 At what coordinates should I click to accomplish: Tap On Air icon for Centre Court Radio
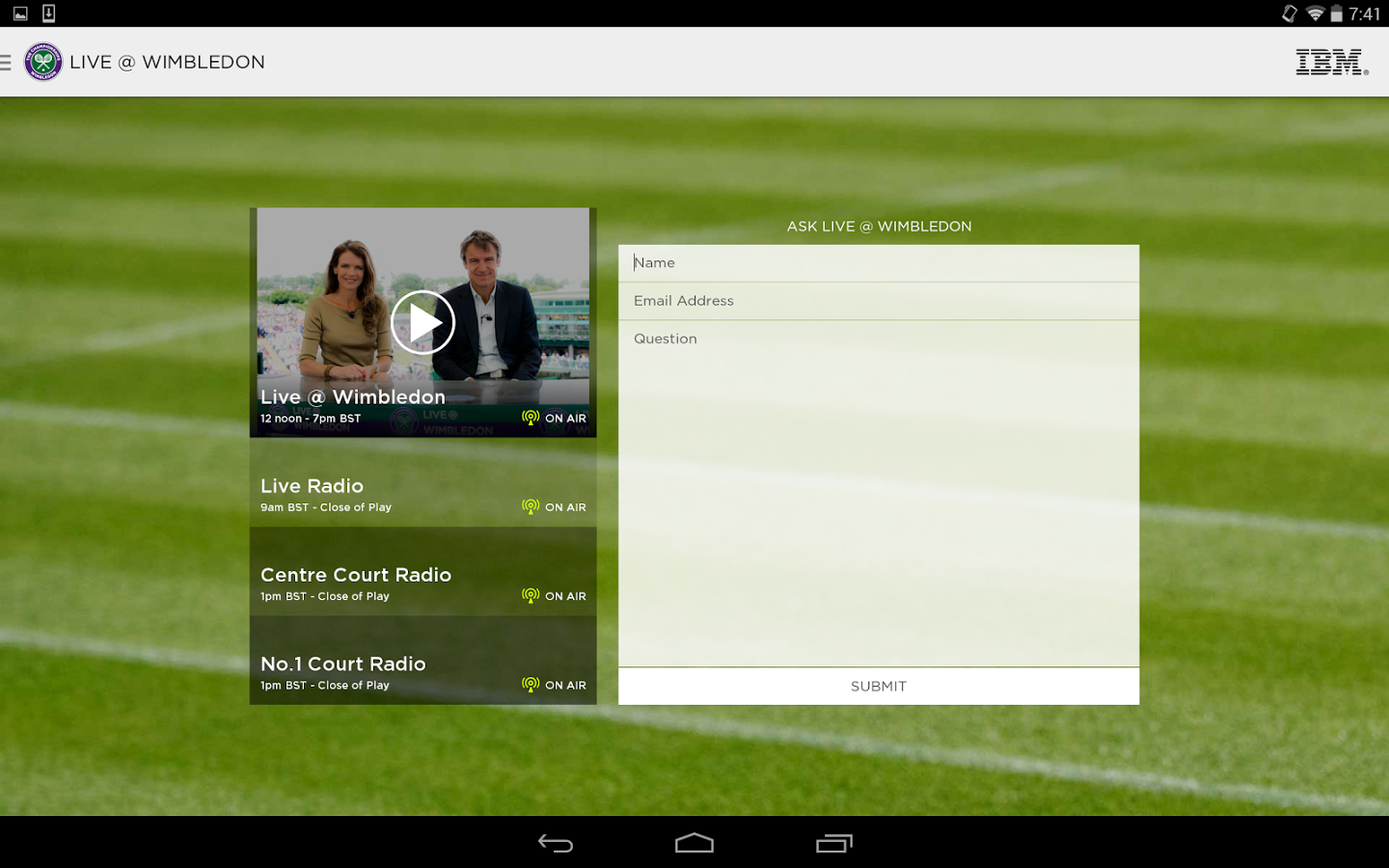click(x=531, y=595)
